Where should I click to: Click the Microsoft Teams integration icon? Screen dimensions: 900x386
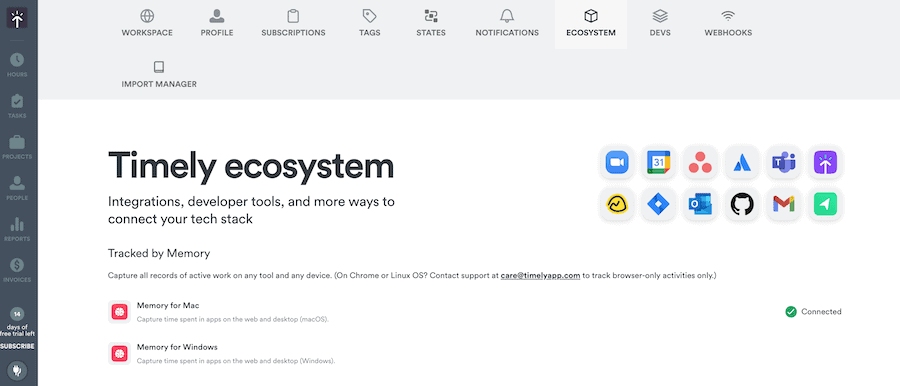tap(783, 163)
